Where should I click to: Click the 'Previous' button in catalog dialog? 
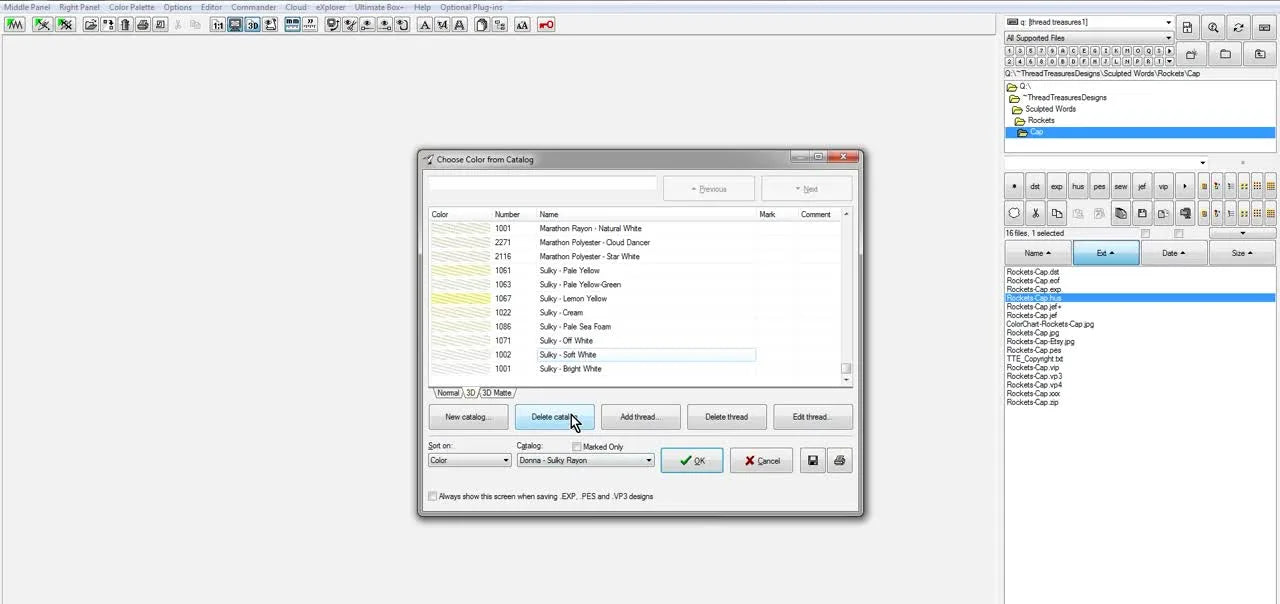click(708, 189)
